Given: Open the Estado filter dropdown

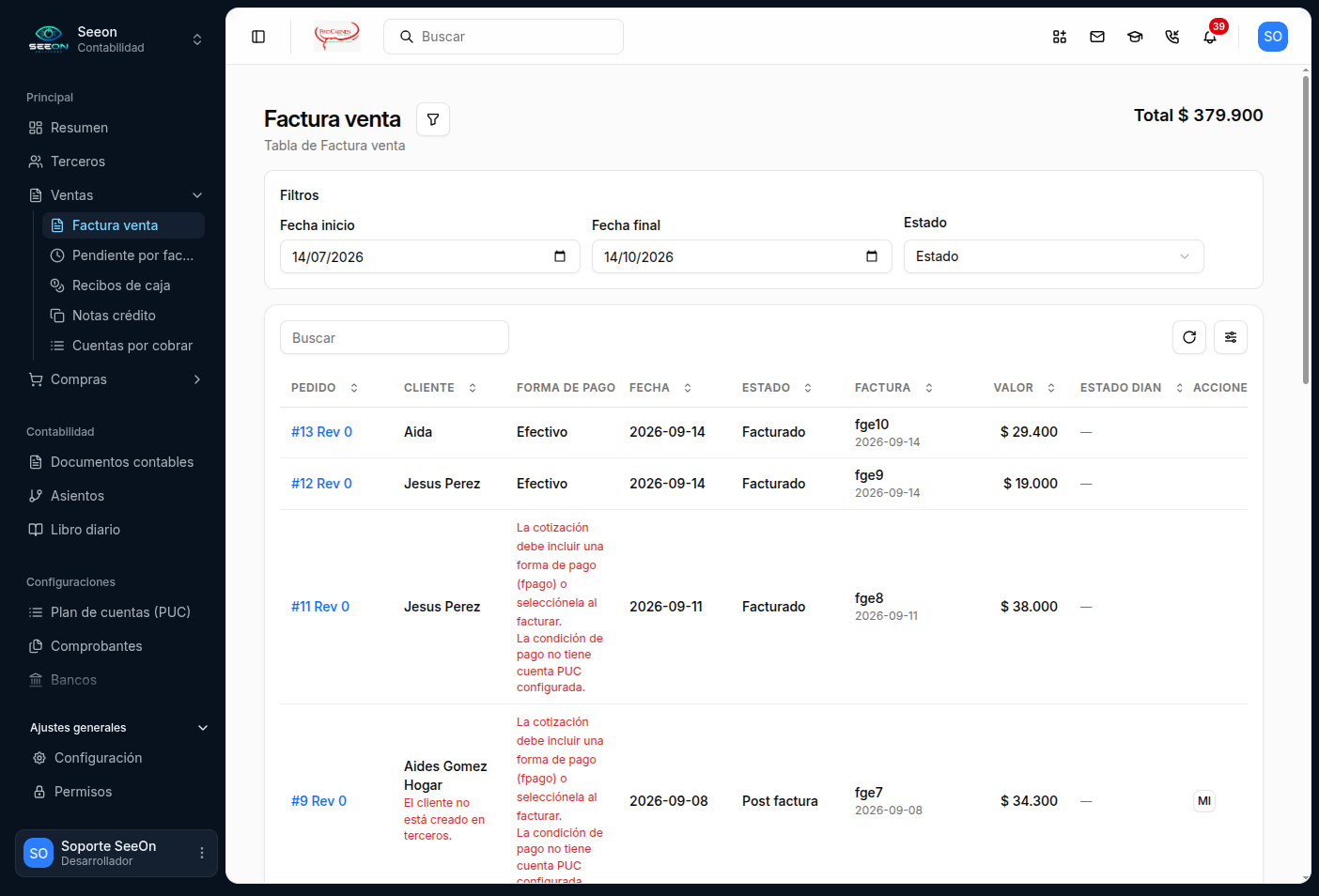Looking at the screenshot, I should pos(1054,256).
